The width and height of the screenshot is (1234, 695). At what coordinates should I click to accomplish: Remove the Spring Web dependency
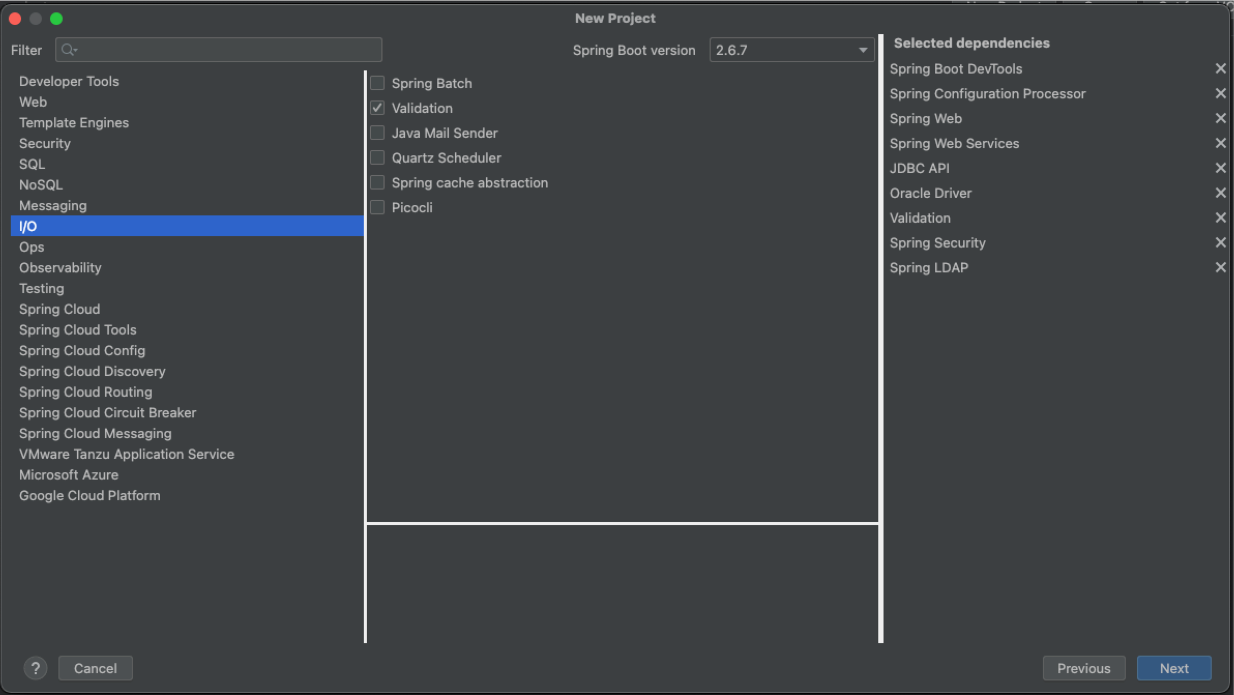[1220, 118]
